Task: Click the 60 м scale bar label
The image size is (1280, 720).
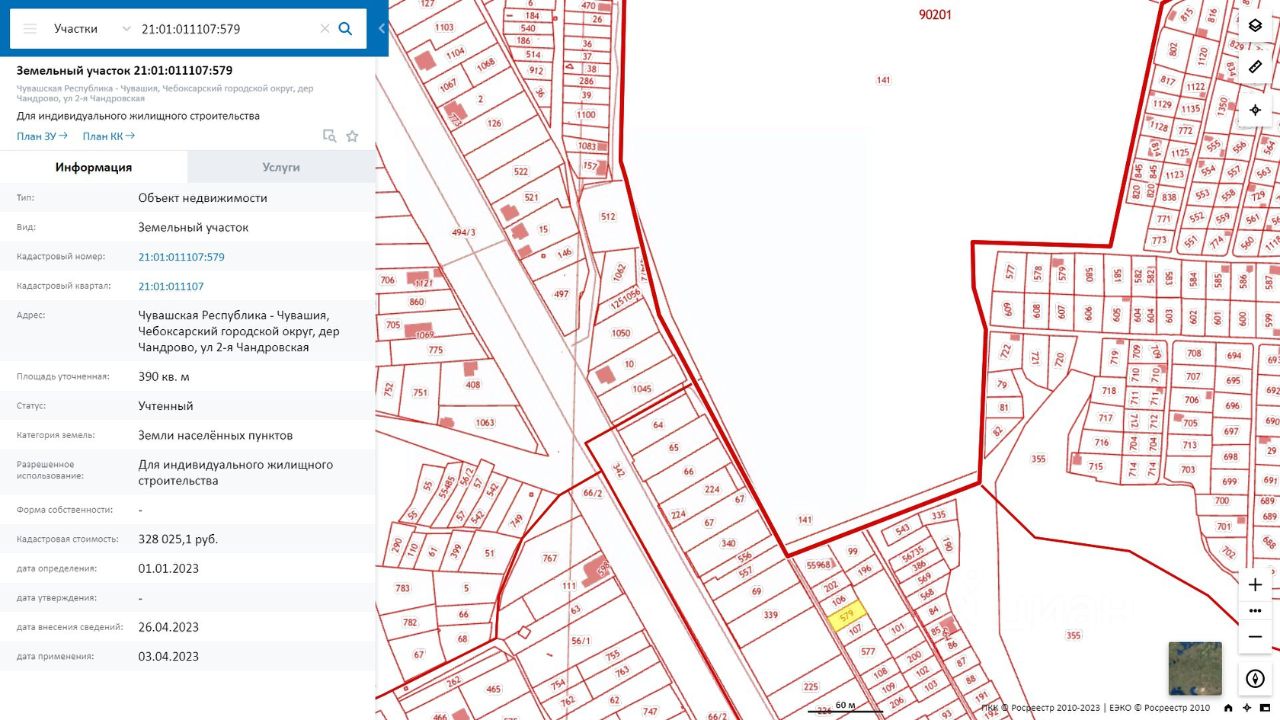Action: click(846, 705)
